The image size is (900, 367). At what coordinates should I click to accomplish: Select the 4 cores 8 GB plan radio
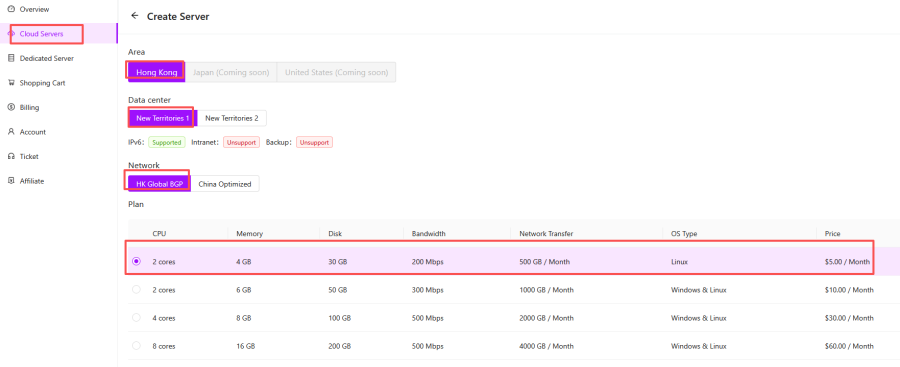point(136,318)
